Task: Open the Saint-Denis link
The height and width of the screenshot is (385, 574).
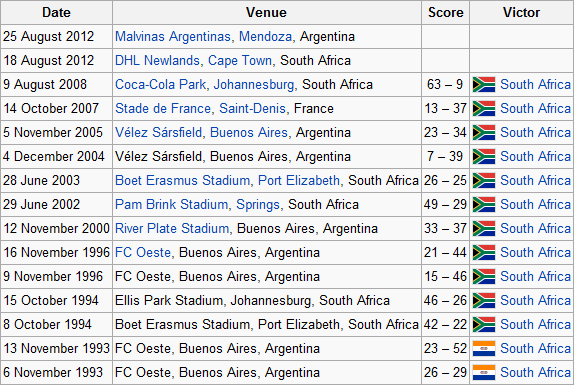Action: (x=252, y=109)
